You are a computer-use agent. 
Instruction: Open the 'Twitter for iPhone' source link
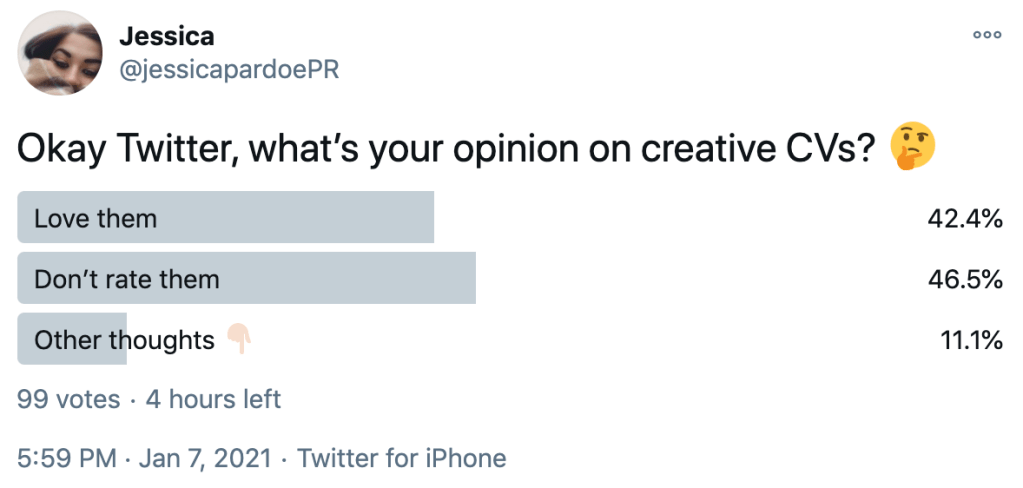pyautogui.click(x=402, y=459)
